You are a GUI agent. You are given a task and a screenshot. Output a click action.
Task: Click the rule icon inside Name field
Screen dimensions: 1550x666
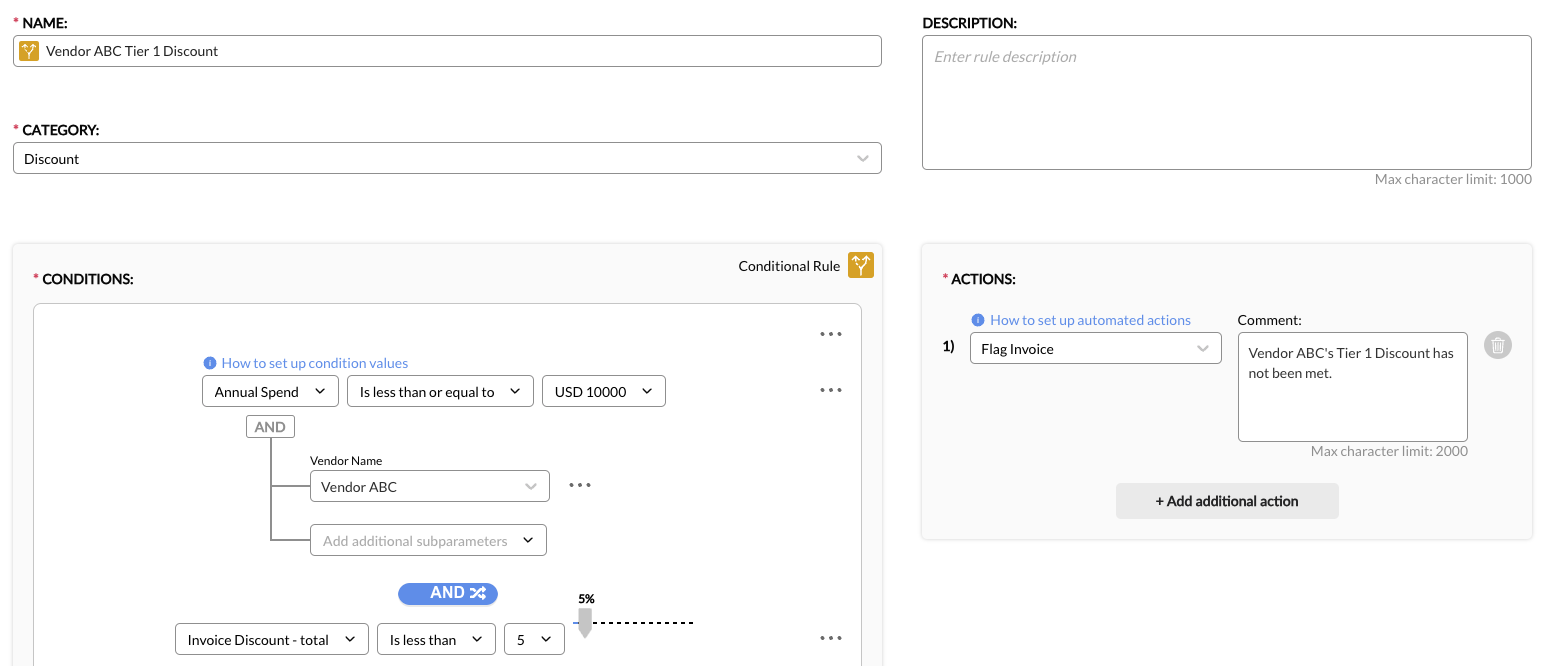29,51
